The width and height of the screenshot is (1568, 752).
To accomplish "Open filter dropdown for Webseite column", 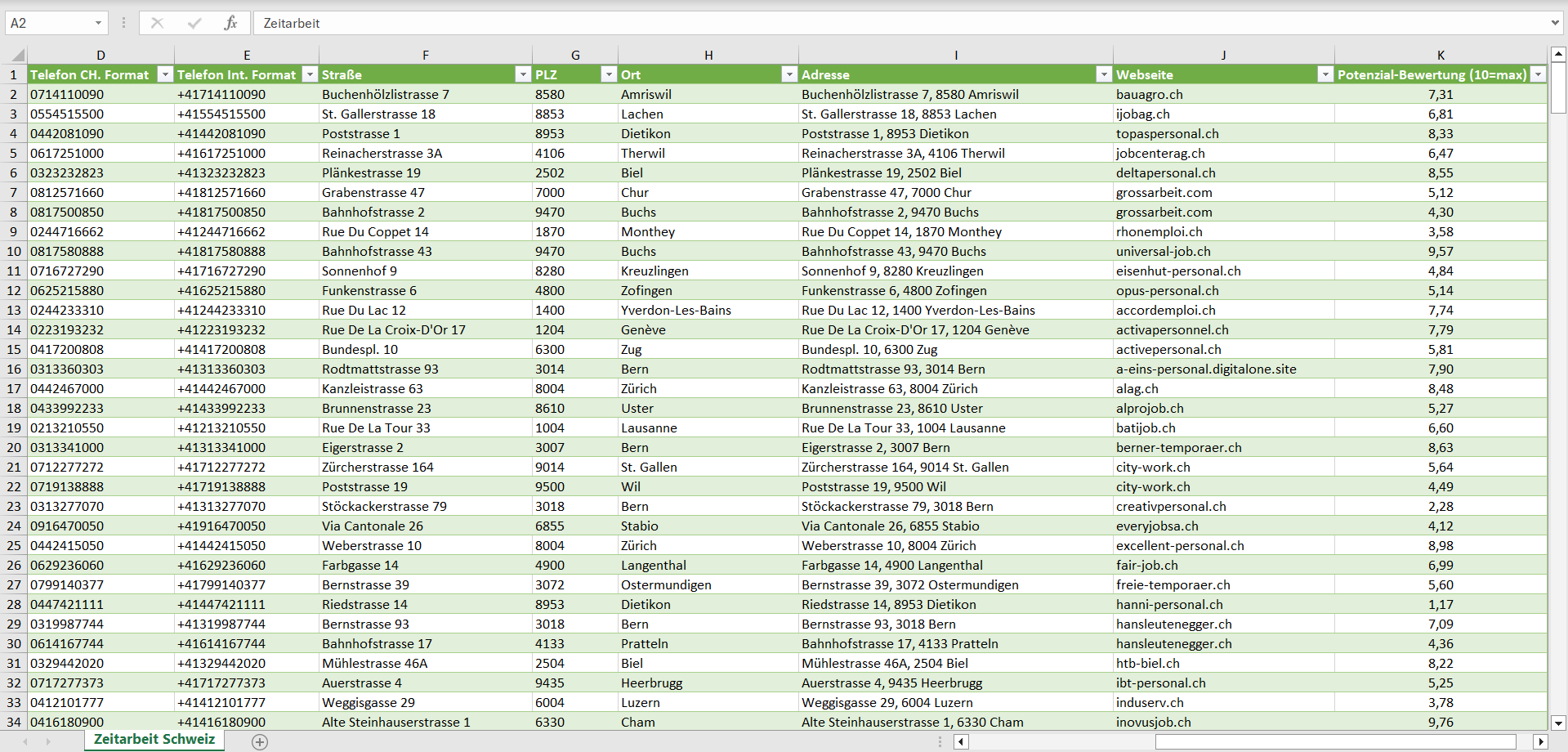I will pyautogui.click(x=1325, y=74).
